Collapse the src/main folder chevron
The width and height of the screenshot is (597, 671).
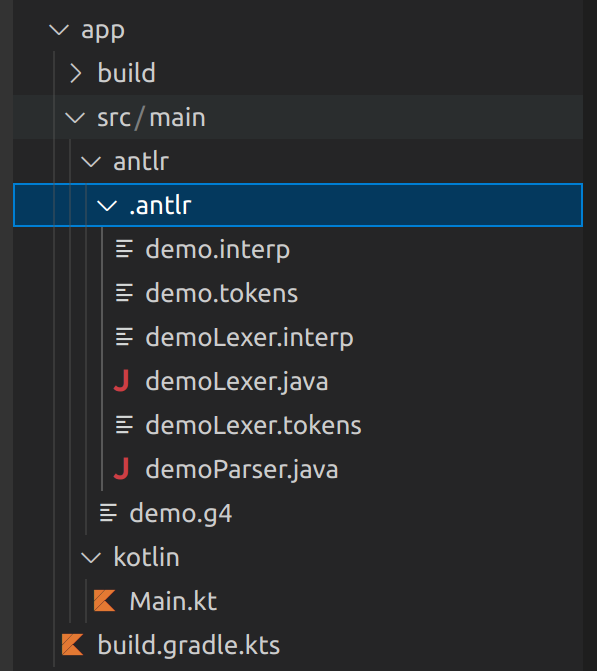click(75, 118)
